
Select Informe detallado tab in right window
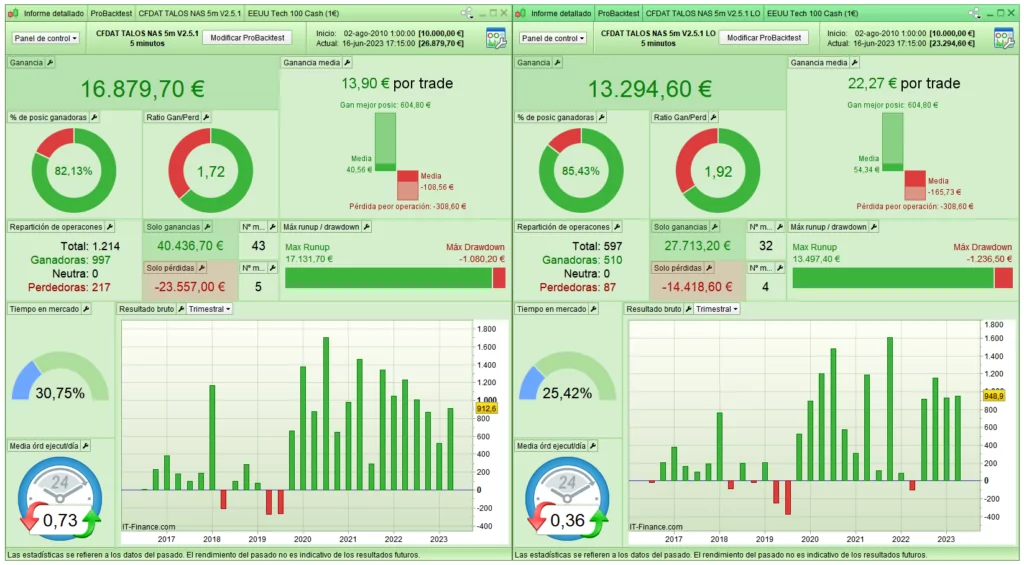561,13
